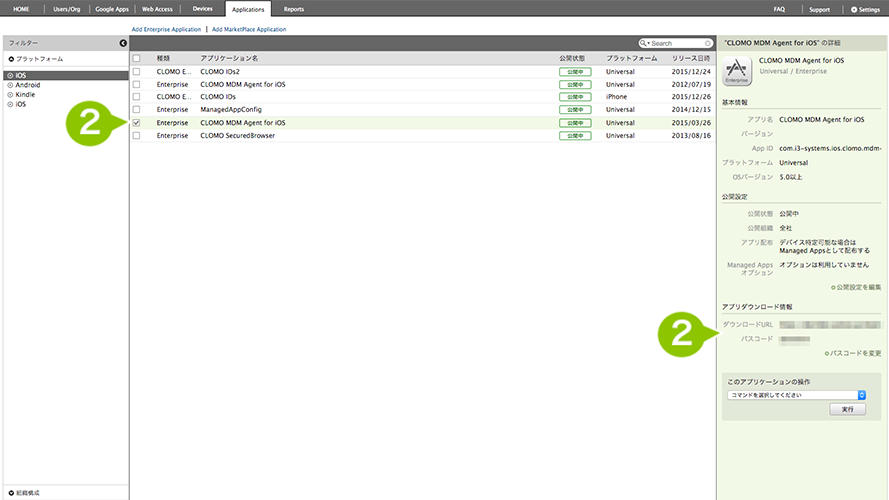Click the 2013/08/16 release date cell
Screen dimensions: 889x500
tap(691, 135)
